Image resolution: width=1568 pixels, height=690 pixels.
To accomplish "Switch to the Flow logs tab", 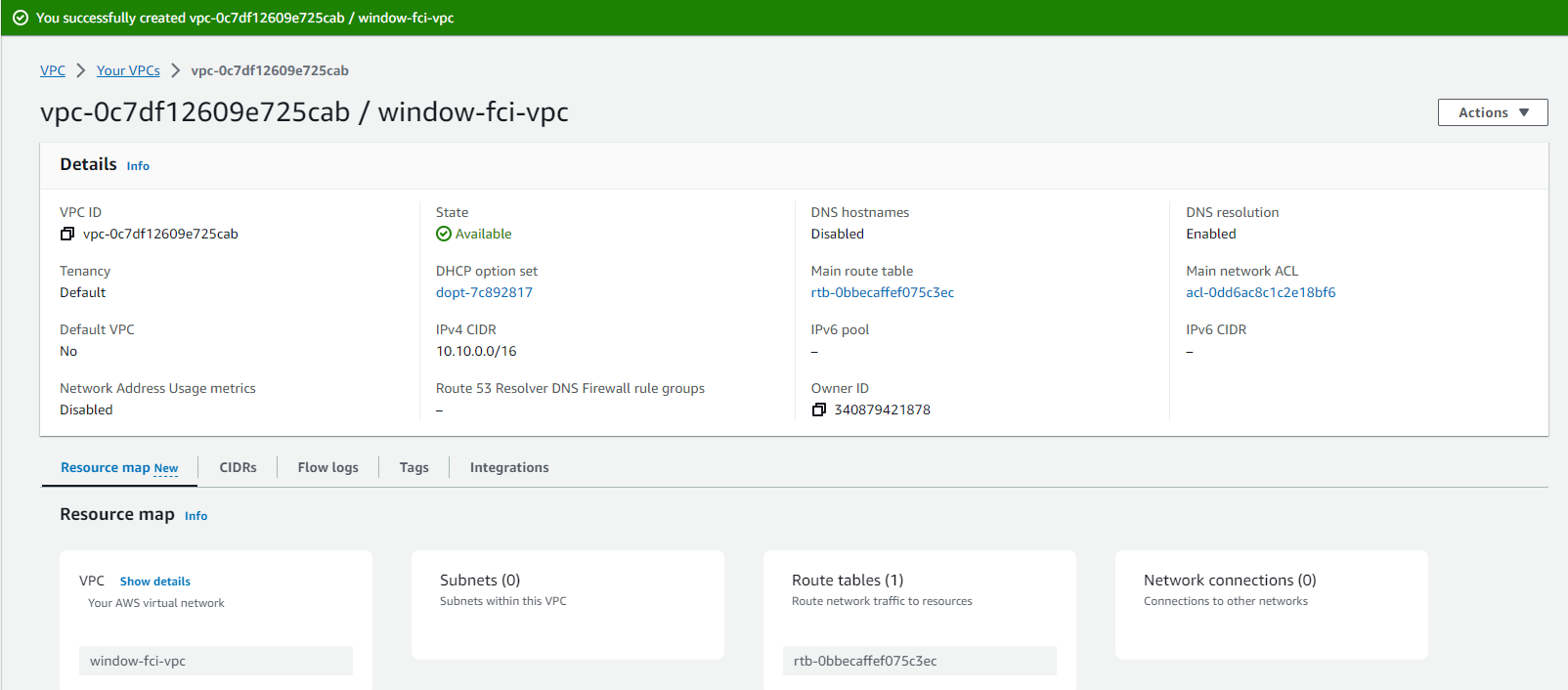I will click(328, 467).
